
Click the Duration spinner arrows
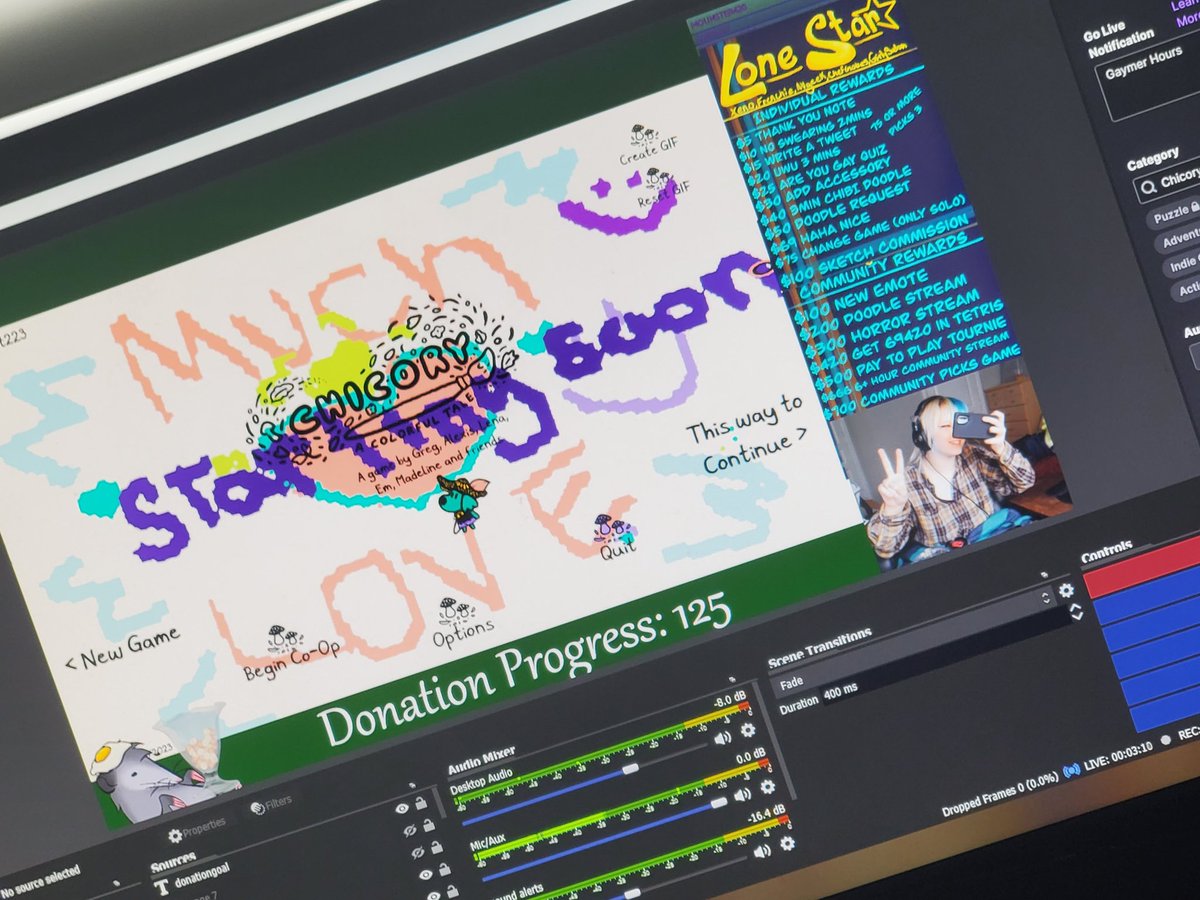coord(1075,612)
